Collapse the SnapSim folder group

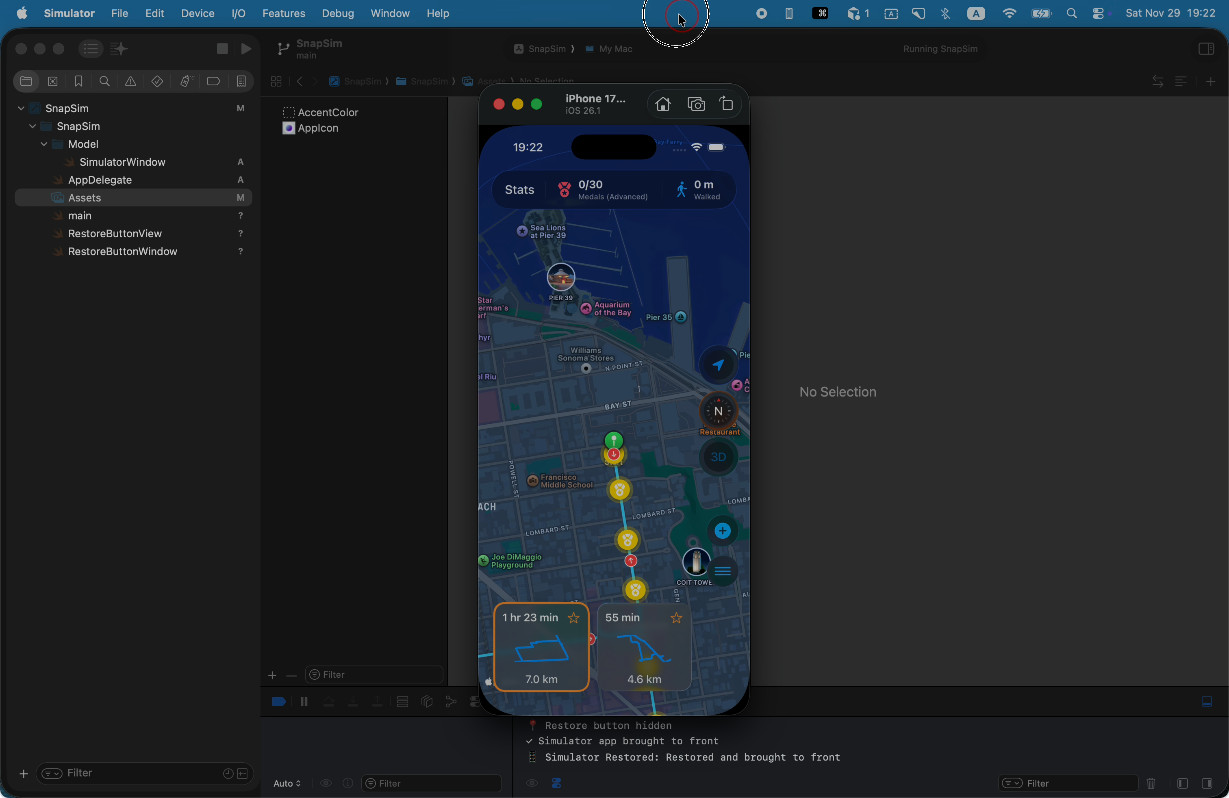pos(33,126)
